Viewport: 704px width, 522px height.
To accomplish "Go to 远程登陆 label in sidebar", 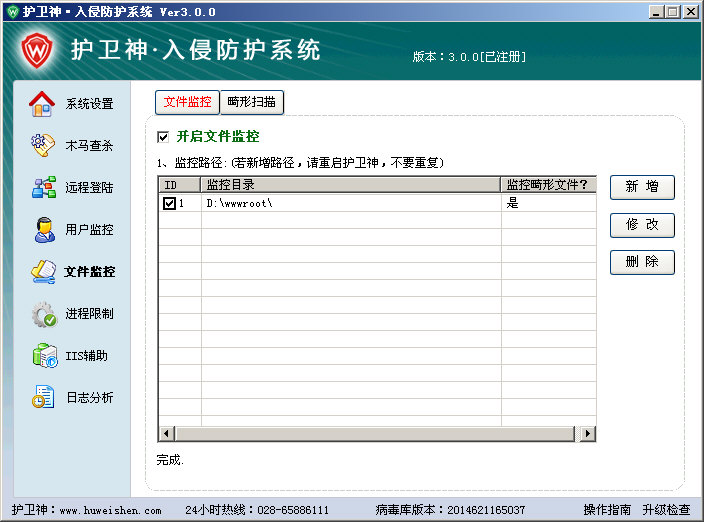I will [89, 187].
